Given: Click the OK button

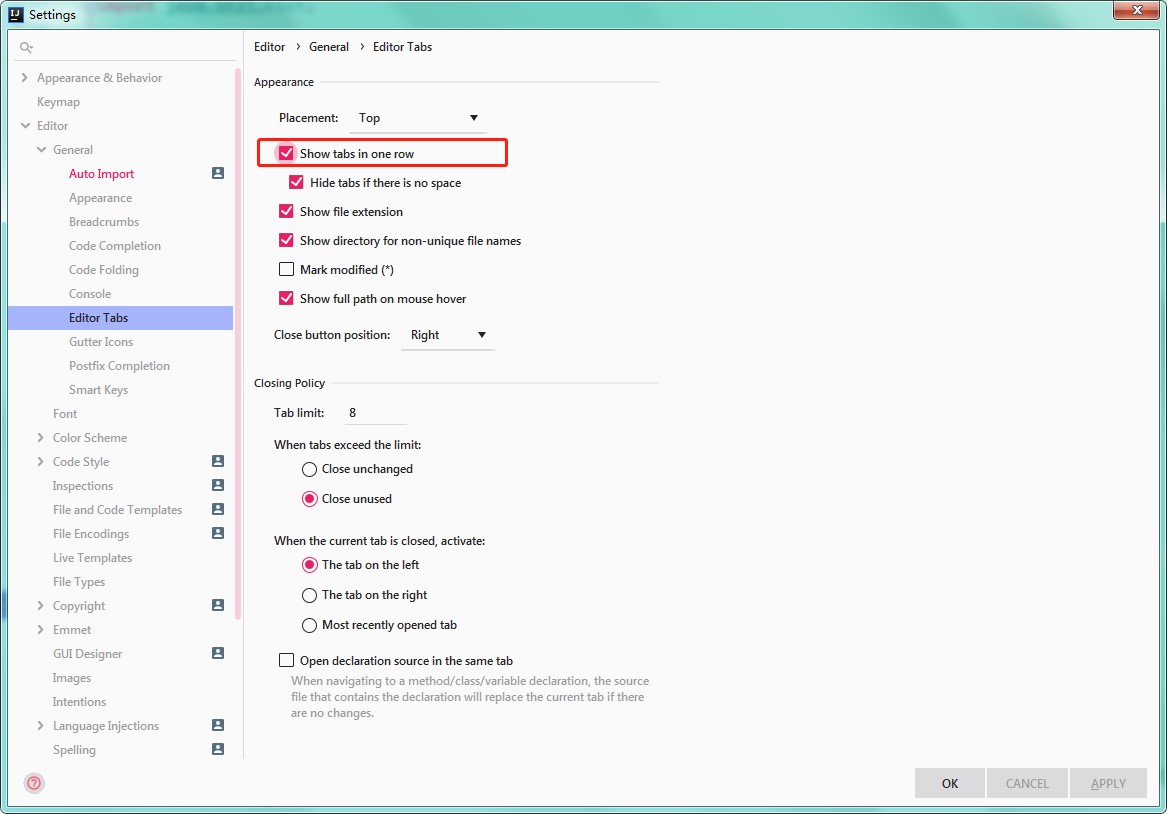Looking at the screenshot, I should 950,783.
